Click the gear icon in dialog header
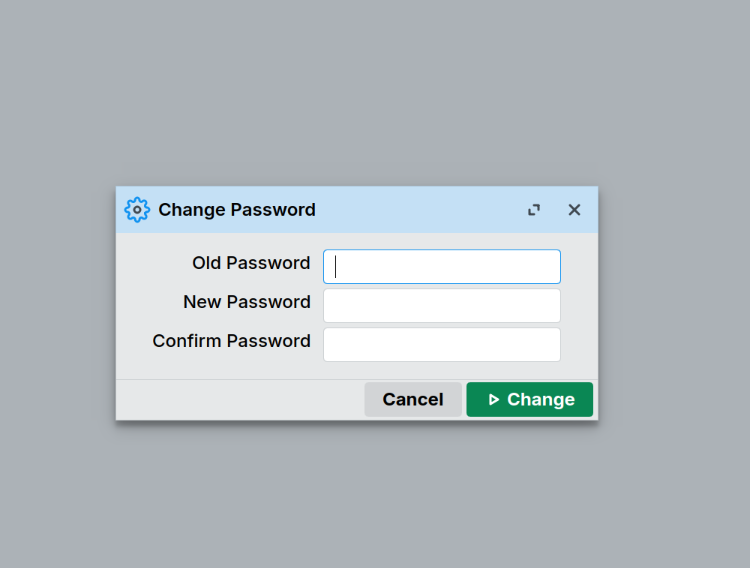This screenshot has width=750, height=568. [136, 210]
